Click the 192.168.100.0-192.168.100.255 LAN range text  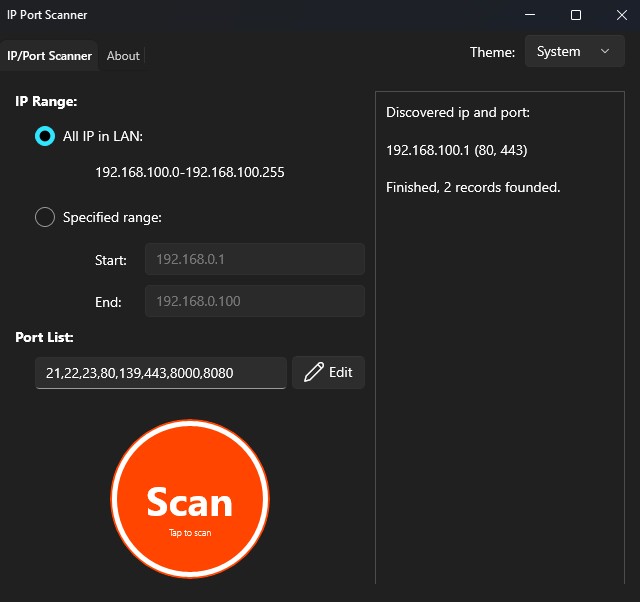[x=190, y=172]
